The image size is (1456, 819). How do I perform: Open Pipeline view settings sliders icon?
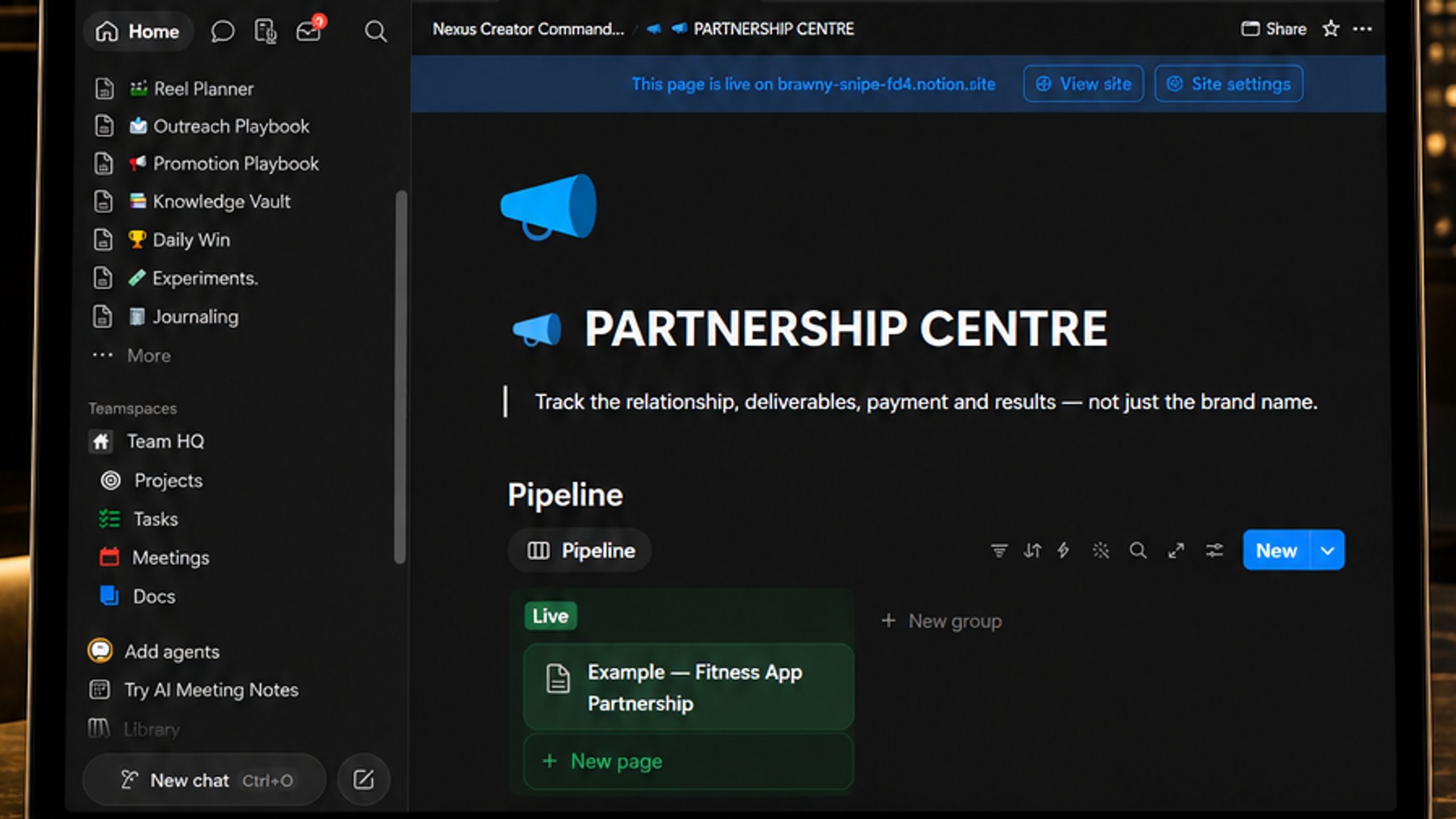pyautogui.click(x=1214, y=551)
